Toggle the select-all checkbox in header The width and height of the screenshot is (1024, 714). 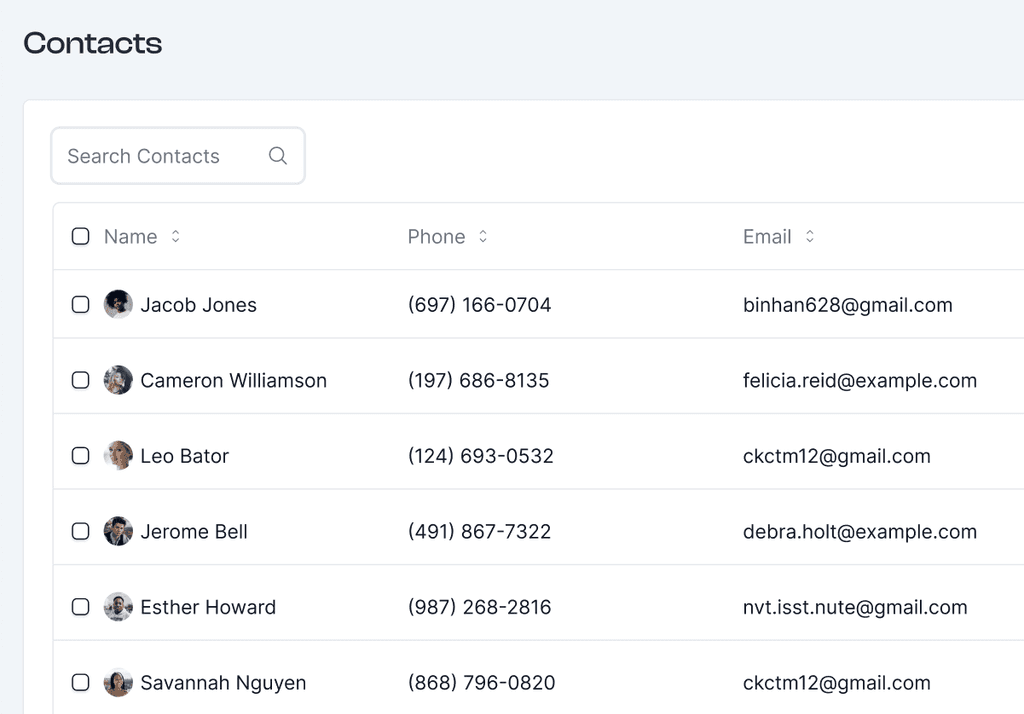click(81, 237)
